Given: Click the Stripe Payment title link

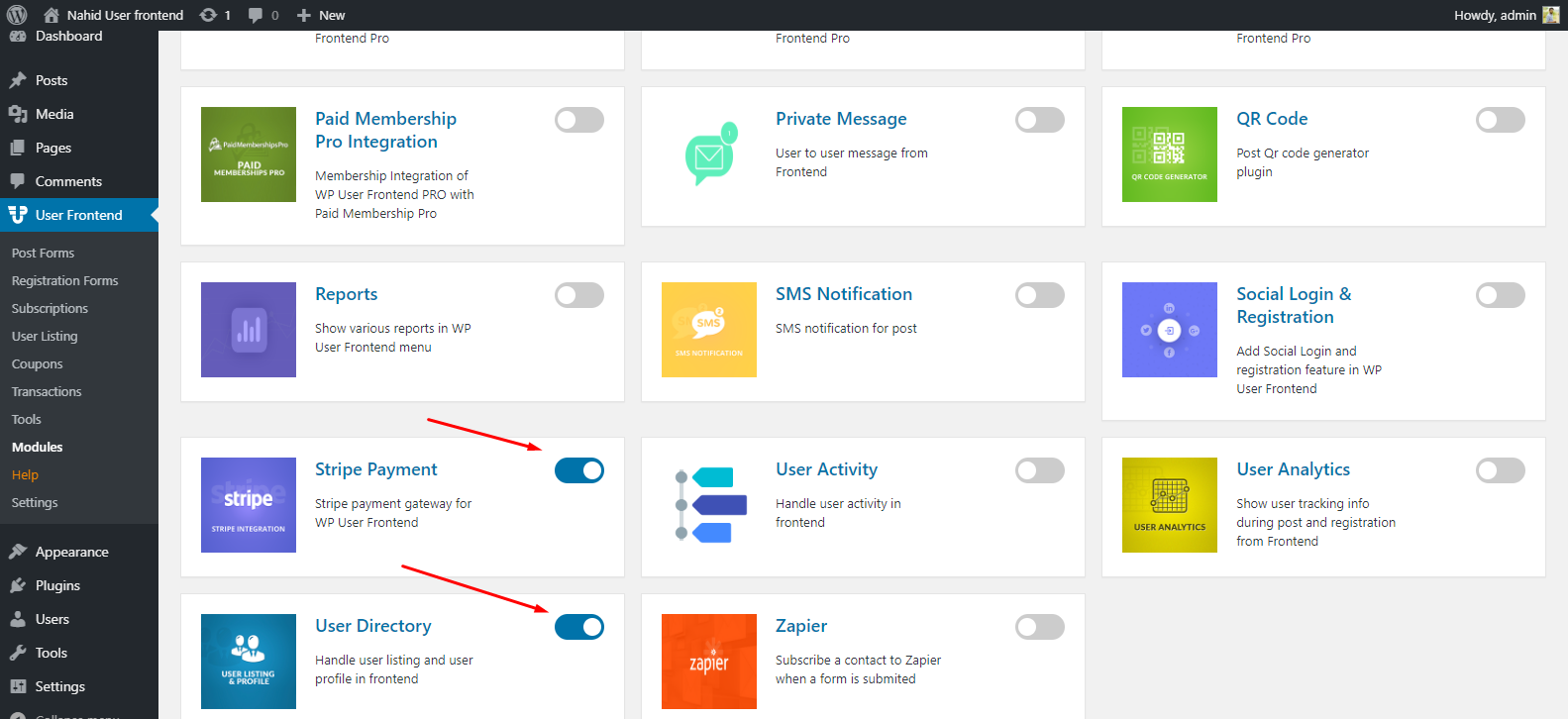Looking at the screenshot, I should click(375, 469).
